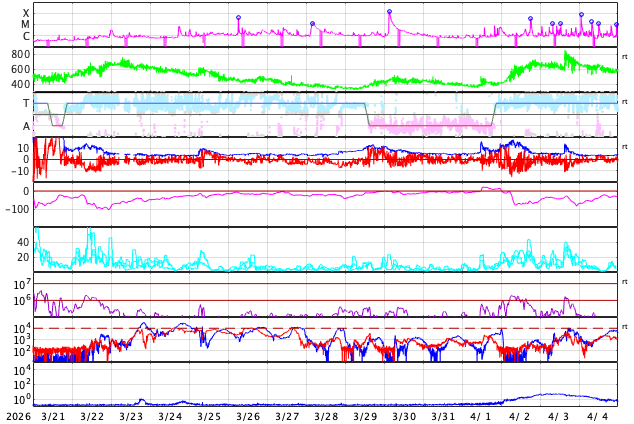Click the A label on the sector panel
Screen dimensions: 634x424
click(x=26, y=126)
